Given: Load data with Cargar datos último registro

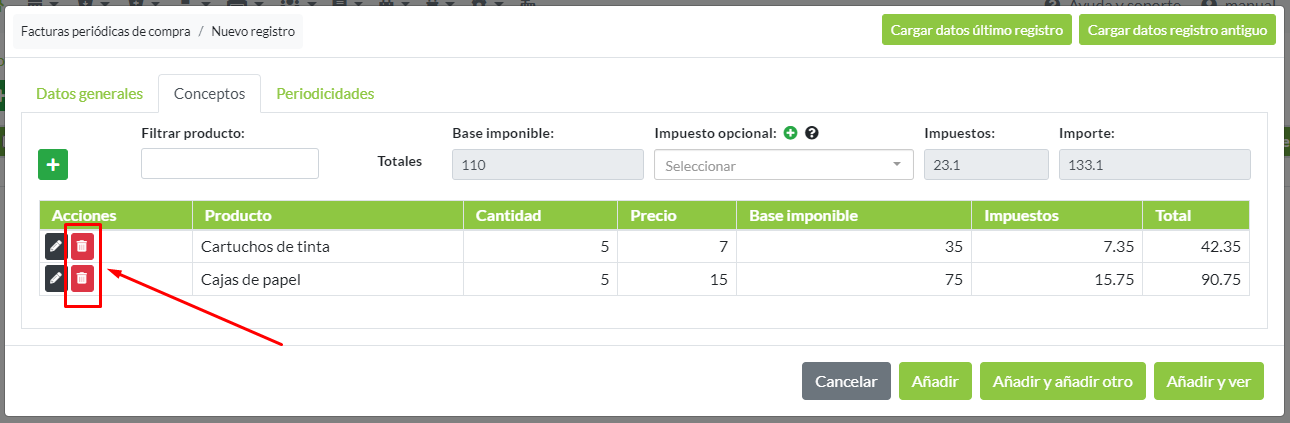Looking at the screenshot, I should [x=976, y=30].
